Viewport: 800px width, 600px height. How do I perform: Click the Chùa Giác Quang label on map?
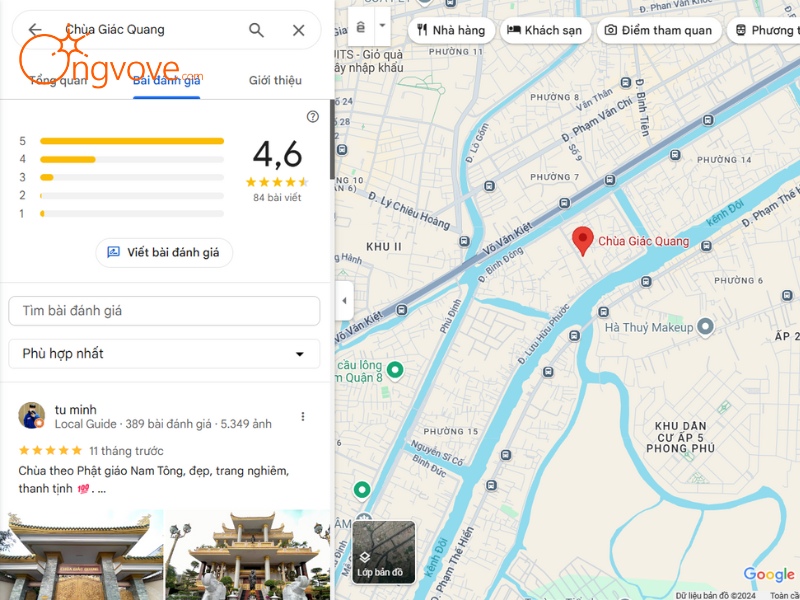tap(643, 241)
